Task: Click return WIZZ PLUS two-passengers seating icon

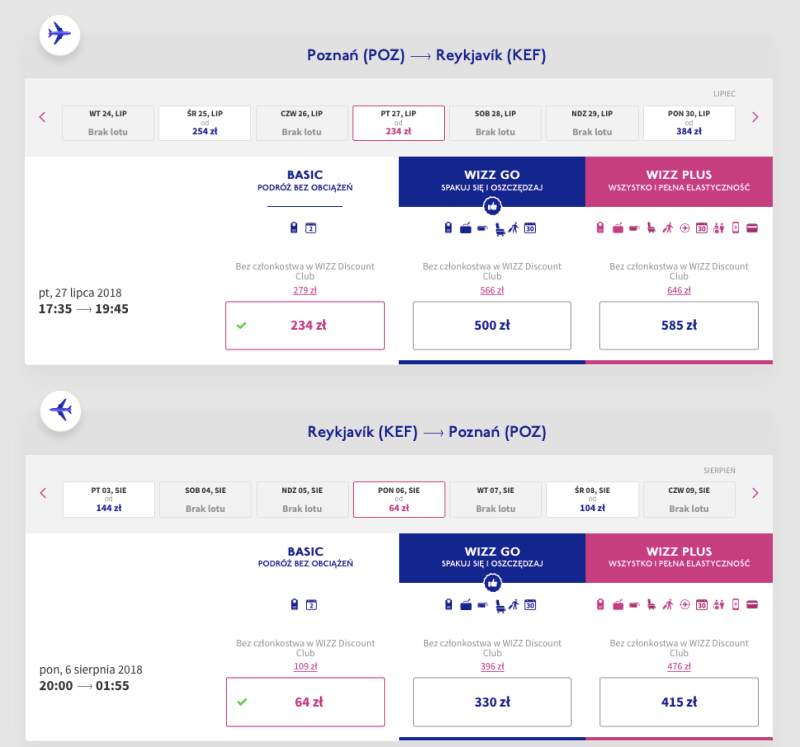Action: pos(719,605)
